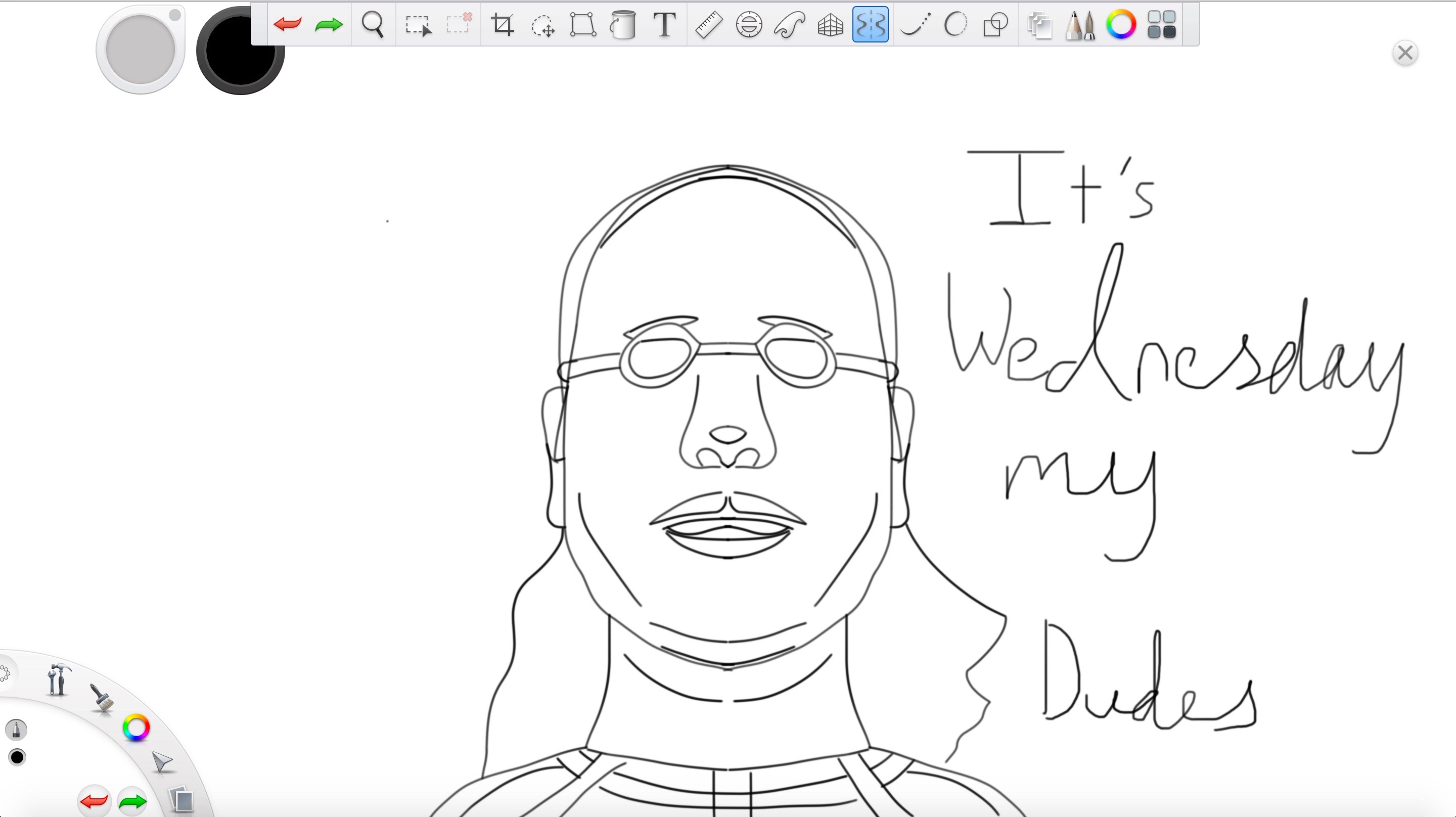Select the rectangular Selection tool
Viewport: 1456px width, 817px height.
coord(418,25)
